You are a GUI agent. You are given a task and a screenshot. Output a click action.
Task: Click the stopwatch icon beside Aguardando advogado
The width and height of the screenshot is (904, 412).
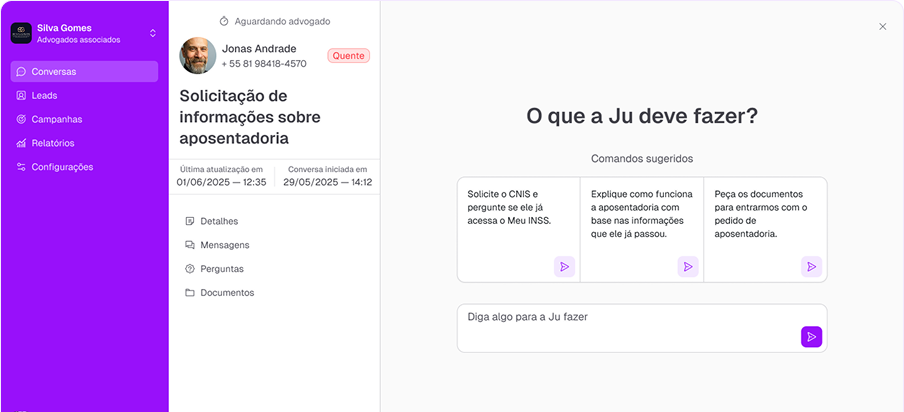[224, 21]
